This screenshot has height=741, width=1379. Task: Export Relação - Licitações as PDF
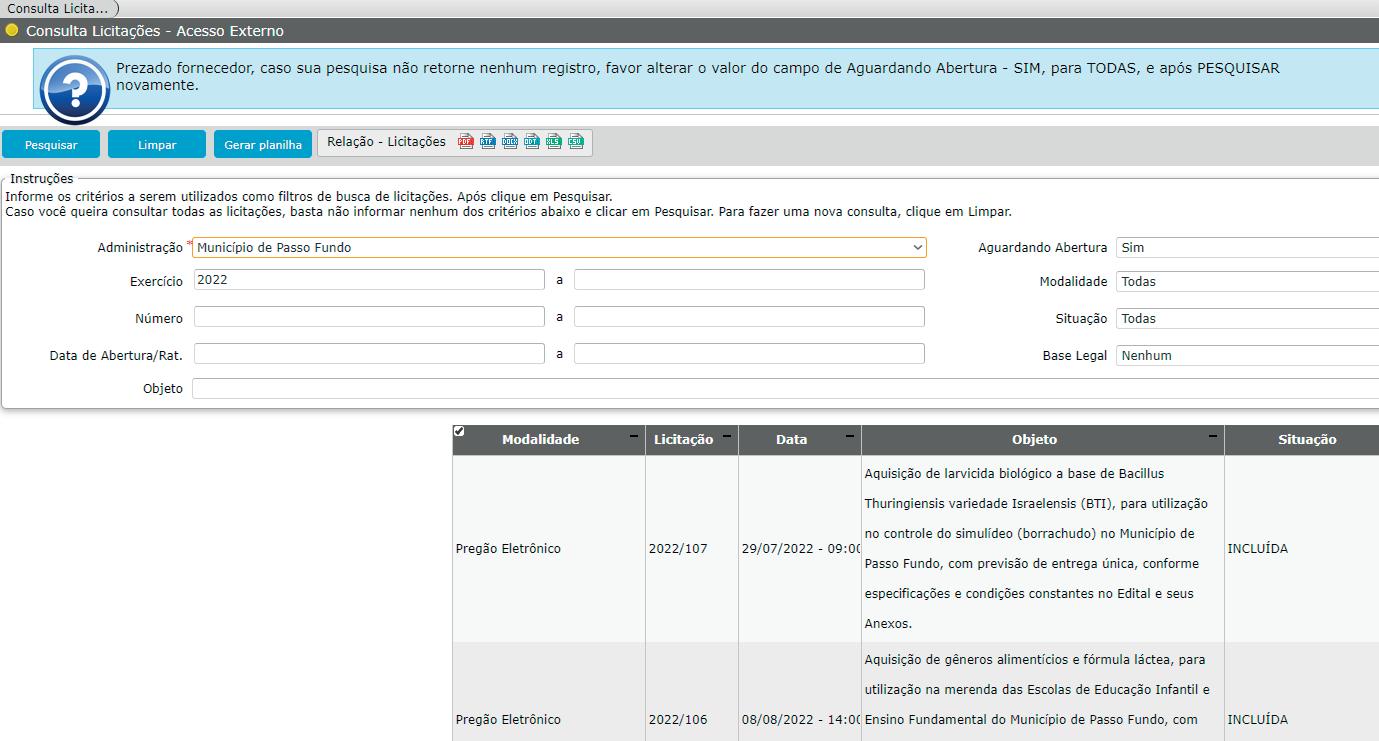coord(465,142)
